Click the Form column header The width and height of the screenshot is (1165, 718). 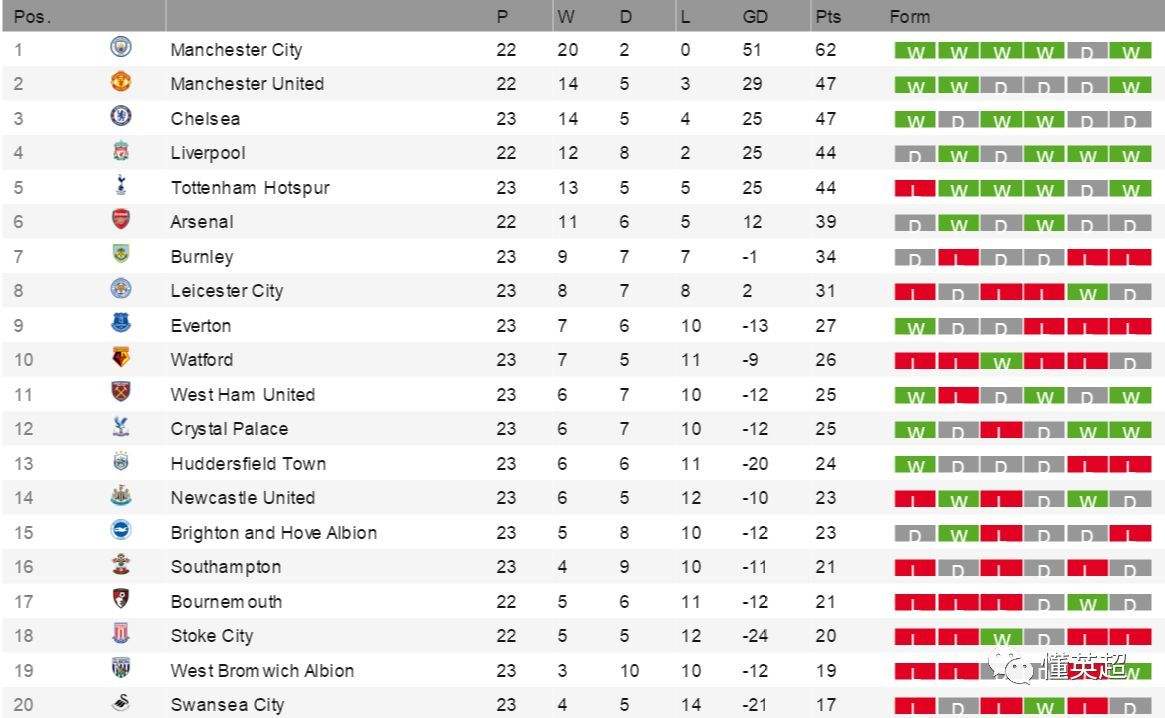pos(909,16)
